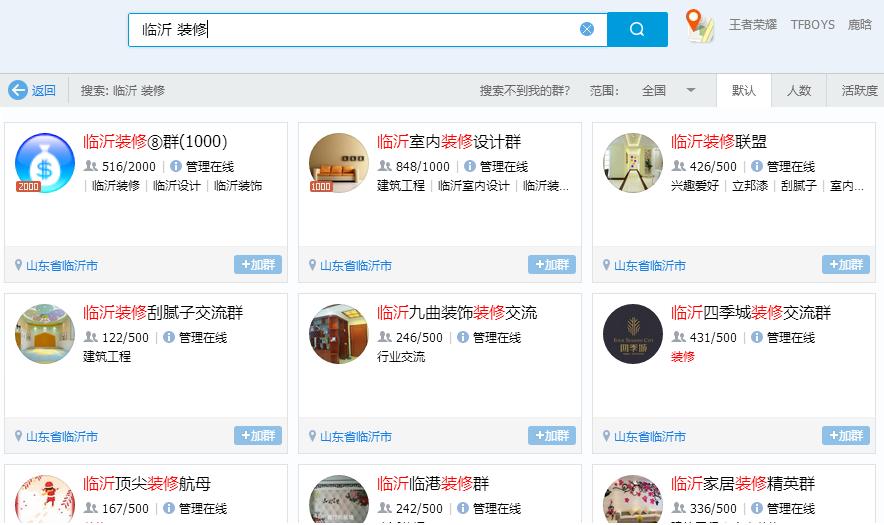This screenshot has height=525, width=884.
Task: Click location pin under 临沂装修联盟
Action: pos(607,266)
